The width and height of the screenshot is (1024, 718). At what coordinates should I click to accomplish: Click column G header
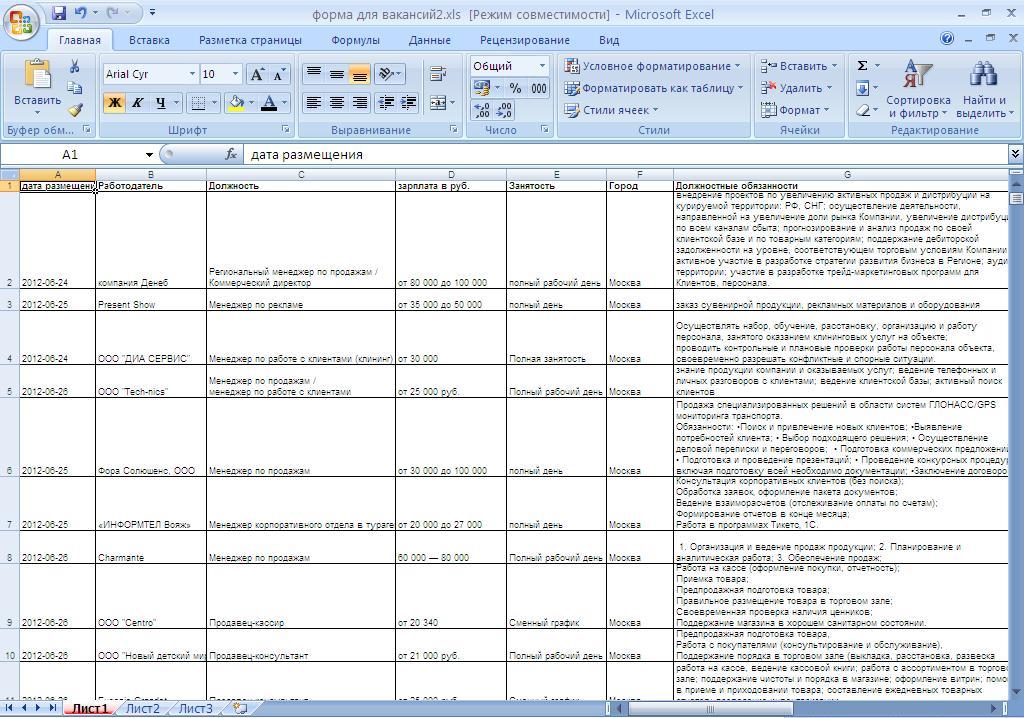pyautogui.click(x=846, y=174)
